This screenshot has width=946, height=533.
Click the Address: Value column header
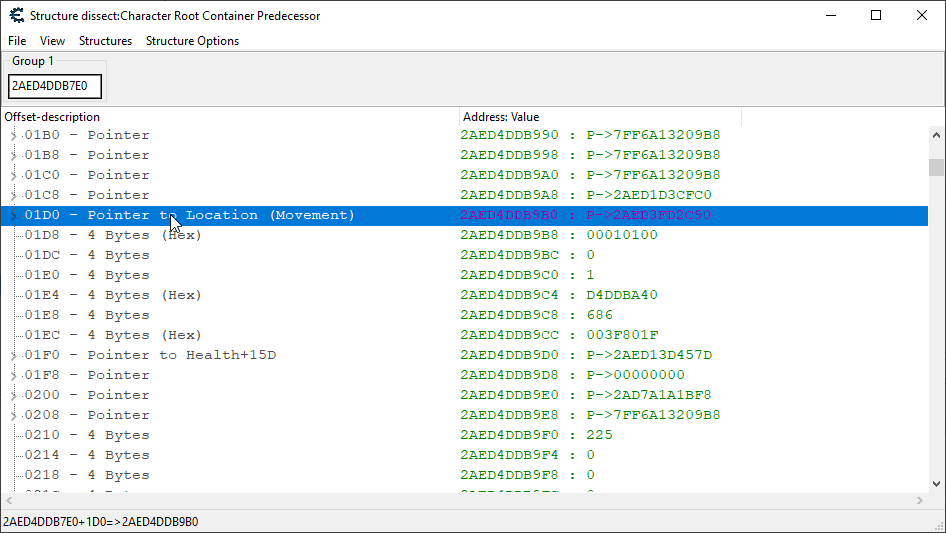(x=600, y=117)
